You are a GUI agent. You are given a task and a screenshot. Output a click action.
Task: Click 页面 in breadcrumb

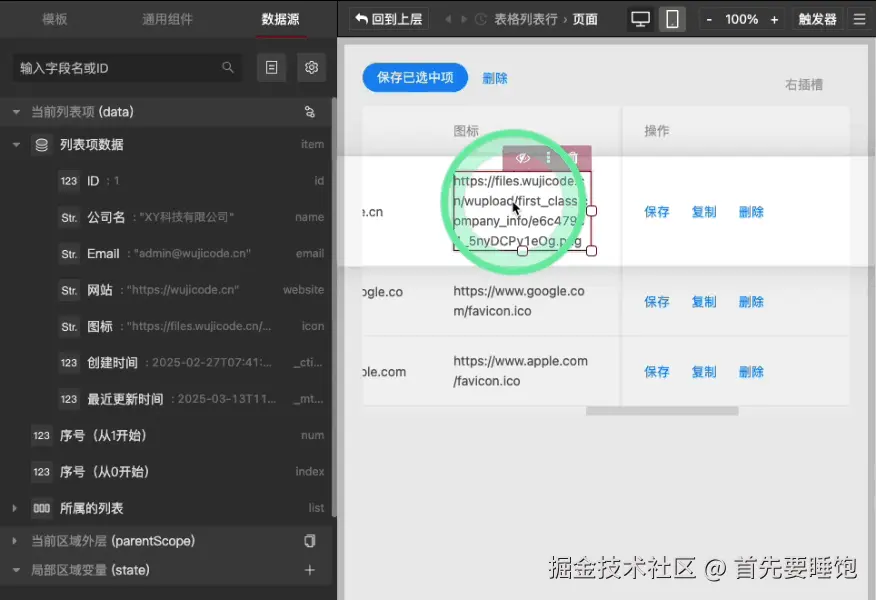[x=585, y=19]
